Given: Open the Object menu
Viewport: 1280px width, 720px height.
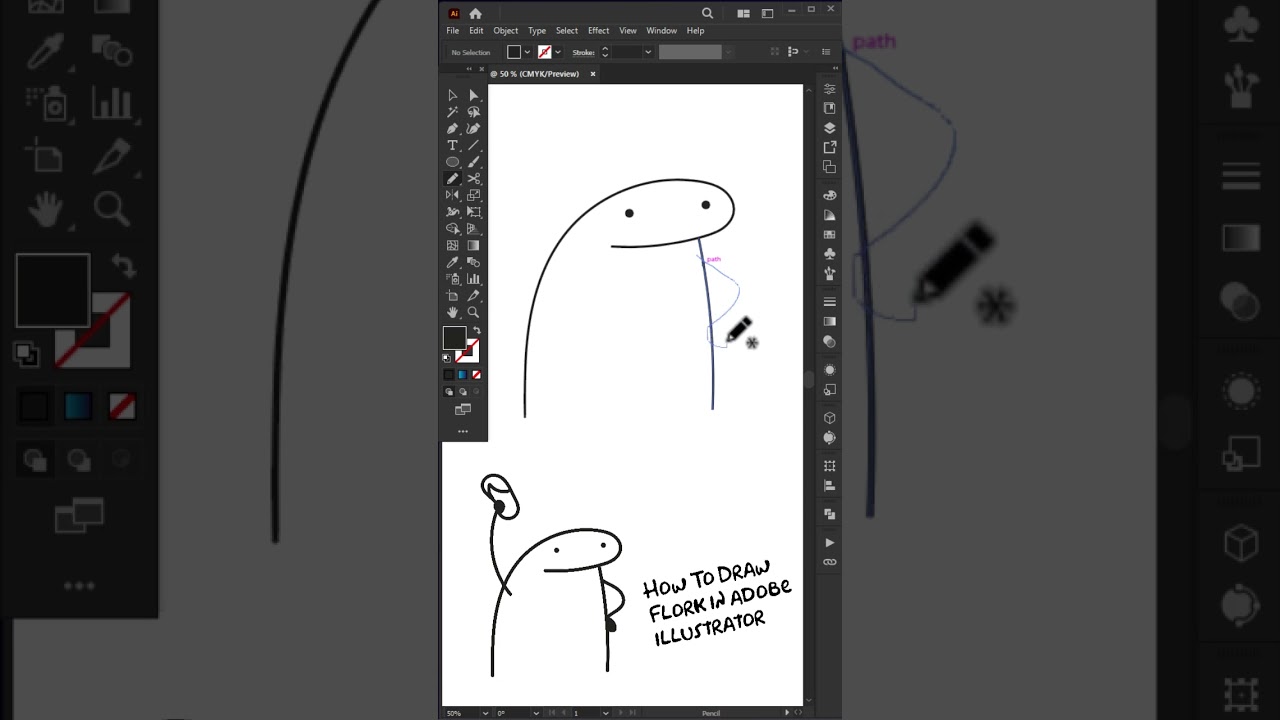Looking at the screenshot, I should pos(505,31).
